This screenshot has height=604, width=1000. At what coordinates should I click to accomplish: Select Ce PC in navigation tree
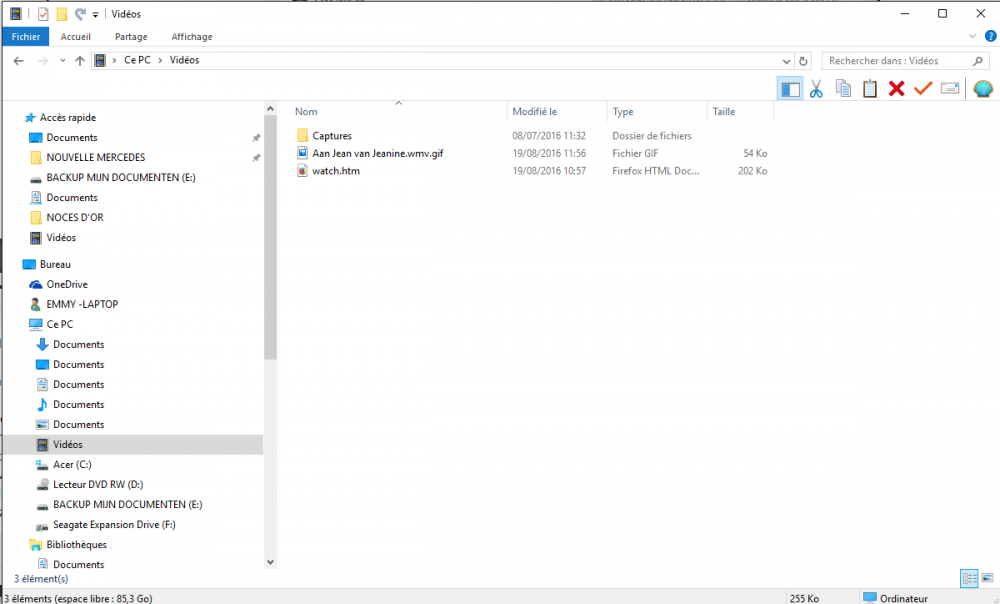click(x=59, y=324)
